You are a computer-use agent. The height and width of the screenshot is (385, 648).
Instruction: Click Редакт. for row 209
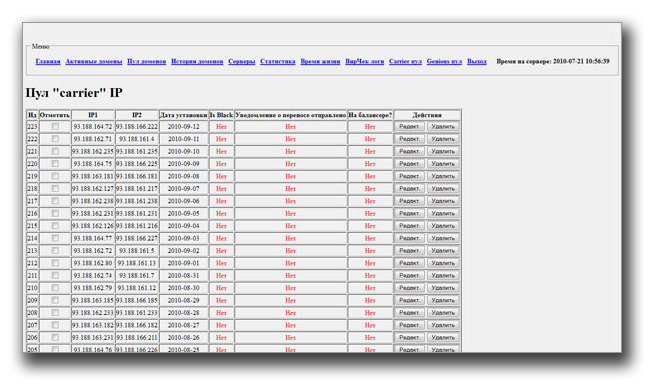[409, 300]
